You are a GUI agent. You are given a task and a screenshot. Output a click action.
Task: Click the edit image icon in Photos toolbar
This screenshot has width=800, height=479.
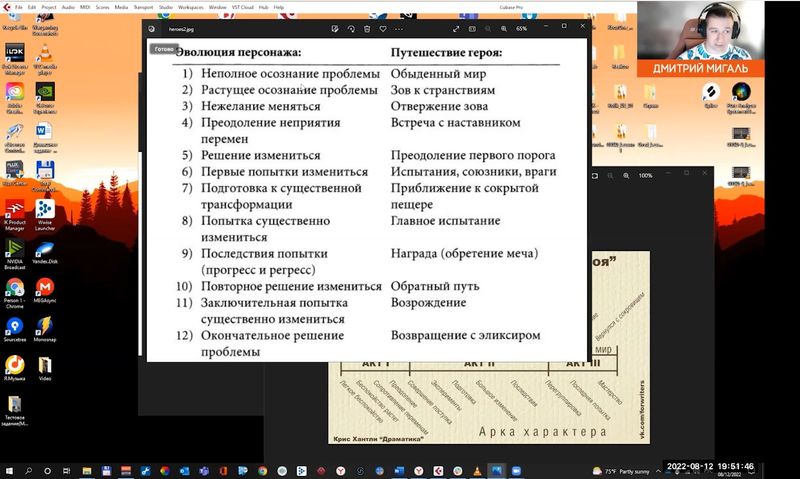click(x=335, y=29)
